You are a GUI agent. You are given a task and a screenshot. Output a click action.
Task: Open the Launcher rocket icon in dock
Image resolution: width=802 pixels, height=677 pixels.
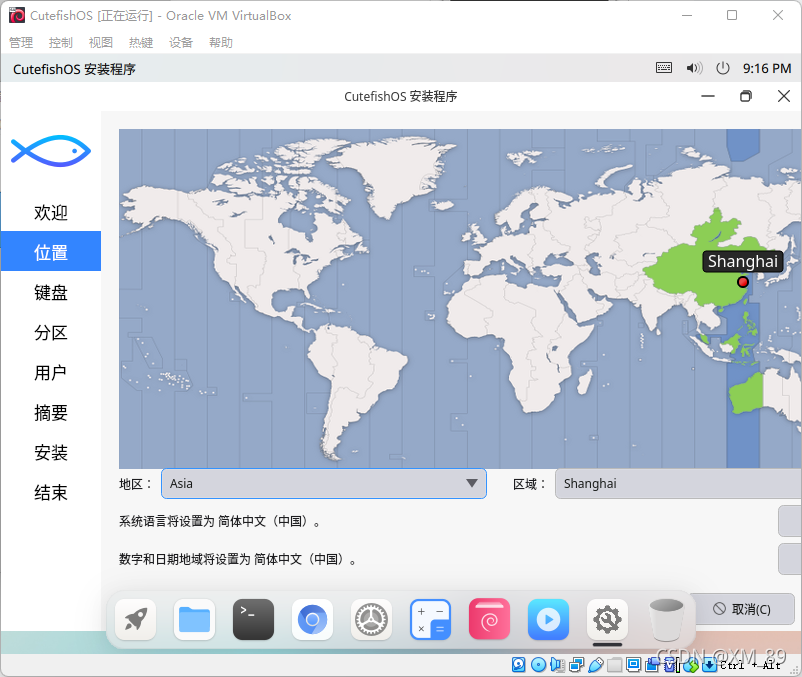(136, 620)
